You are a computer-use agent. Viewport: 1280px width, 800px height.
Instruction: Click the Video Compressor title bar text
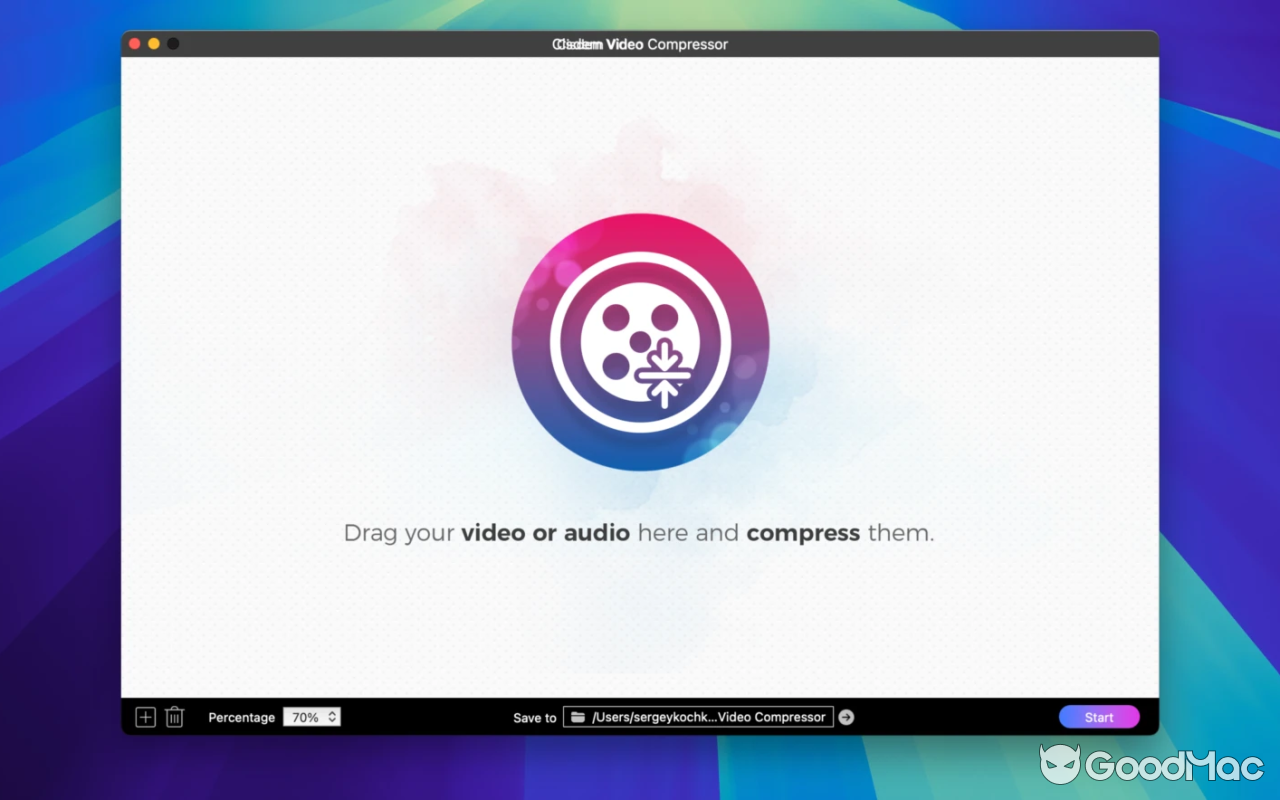(x=640, y=44)
